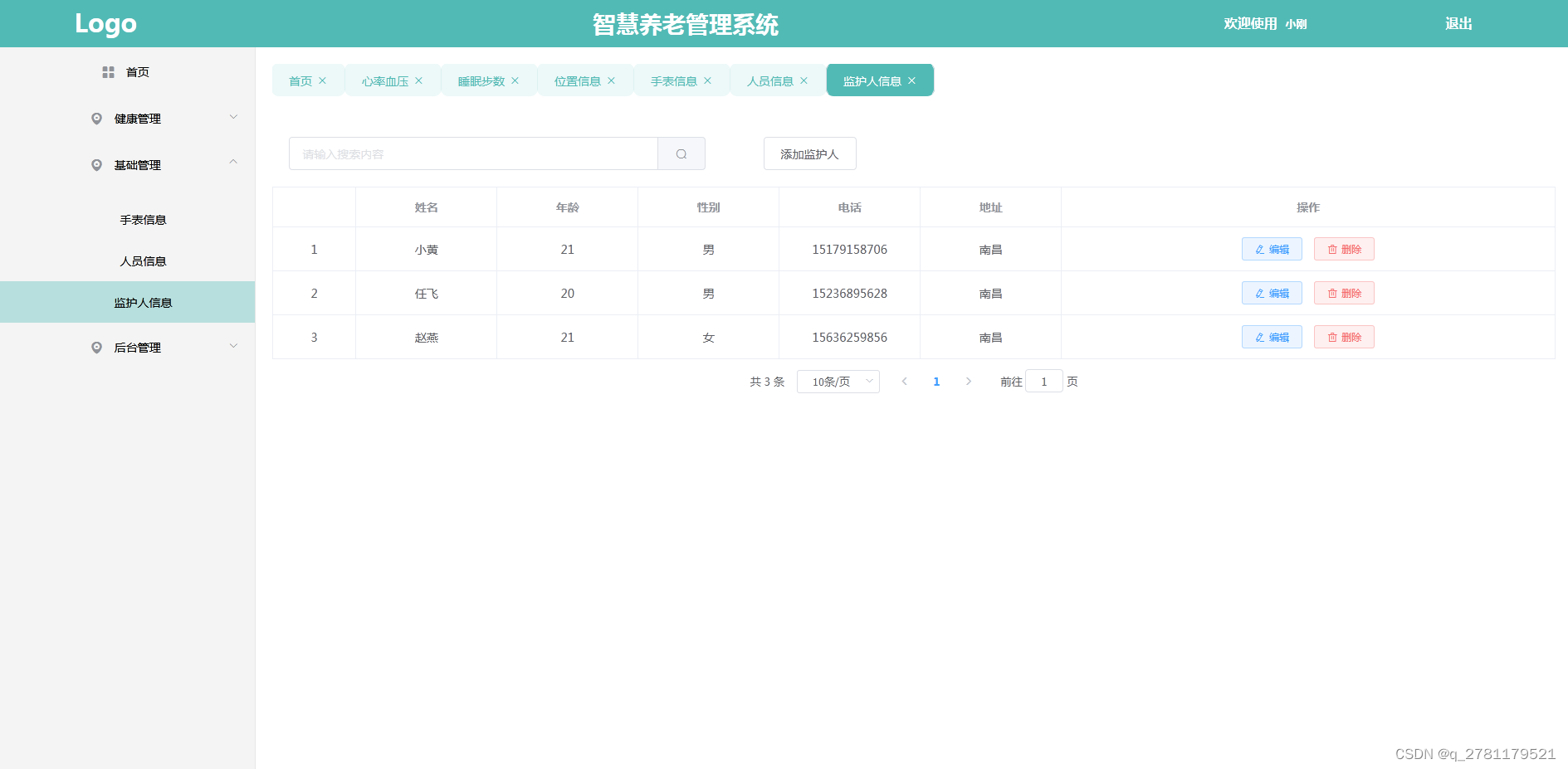Edit the 赵燕 row
The image size is (1568, 769).
click(x=1272, y=337)
